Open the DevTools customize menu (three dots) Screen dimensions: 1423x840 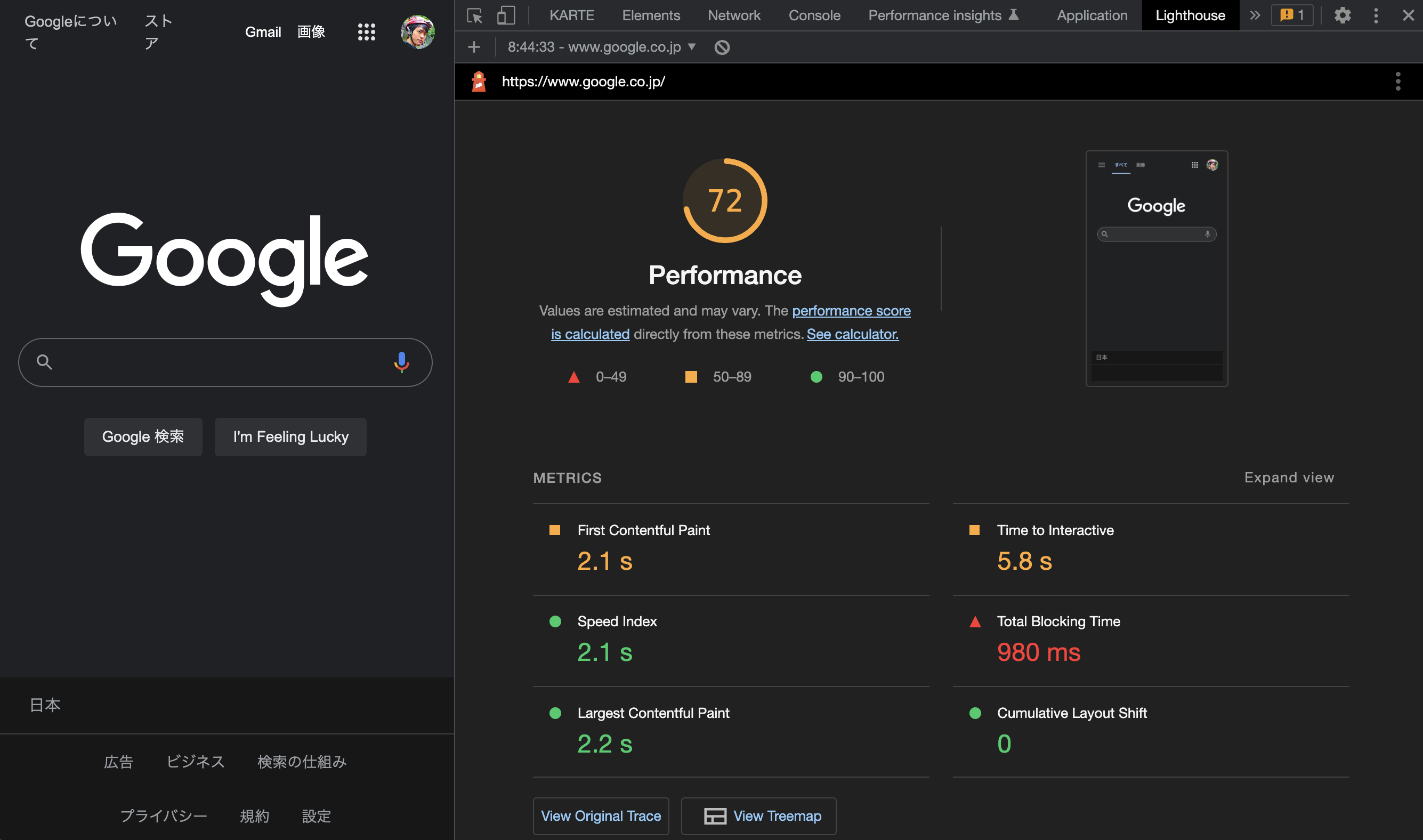coord(1376,15)
